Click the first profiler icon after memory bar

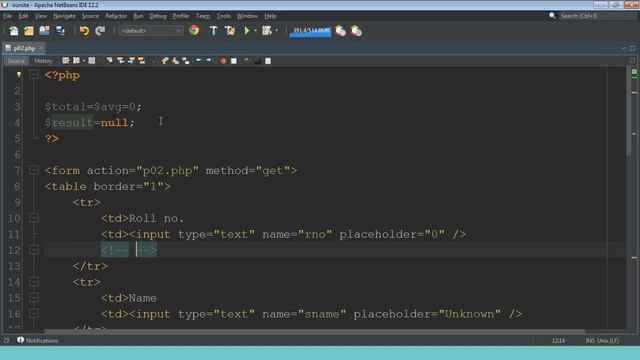tap(340, 31)
